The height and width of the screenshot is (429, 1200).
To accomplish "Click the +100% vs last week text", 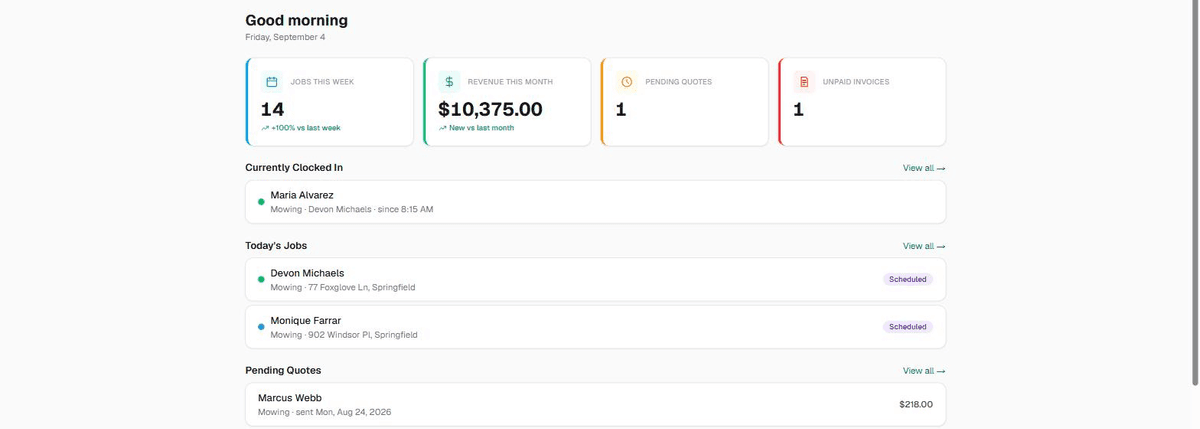I will click(x=306, y=128).
